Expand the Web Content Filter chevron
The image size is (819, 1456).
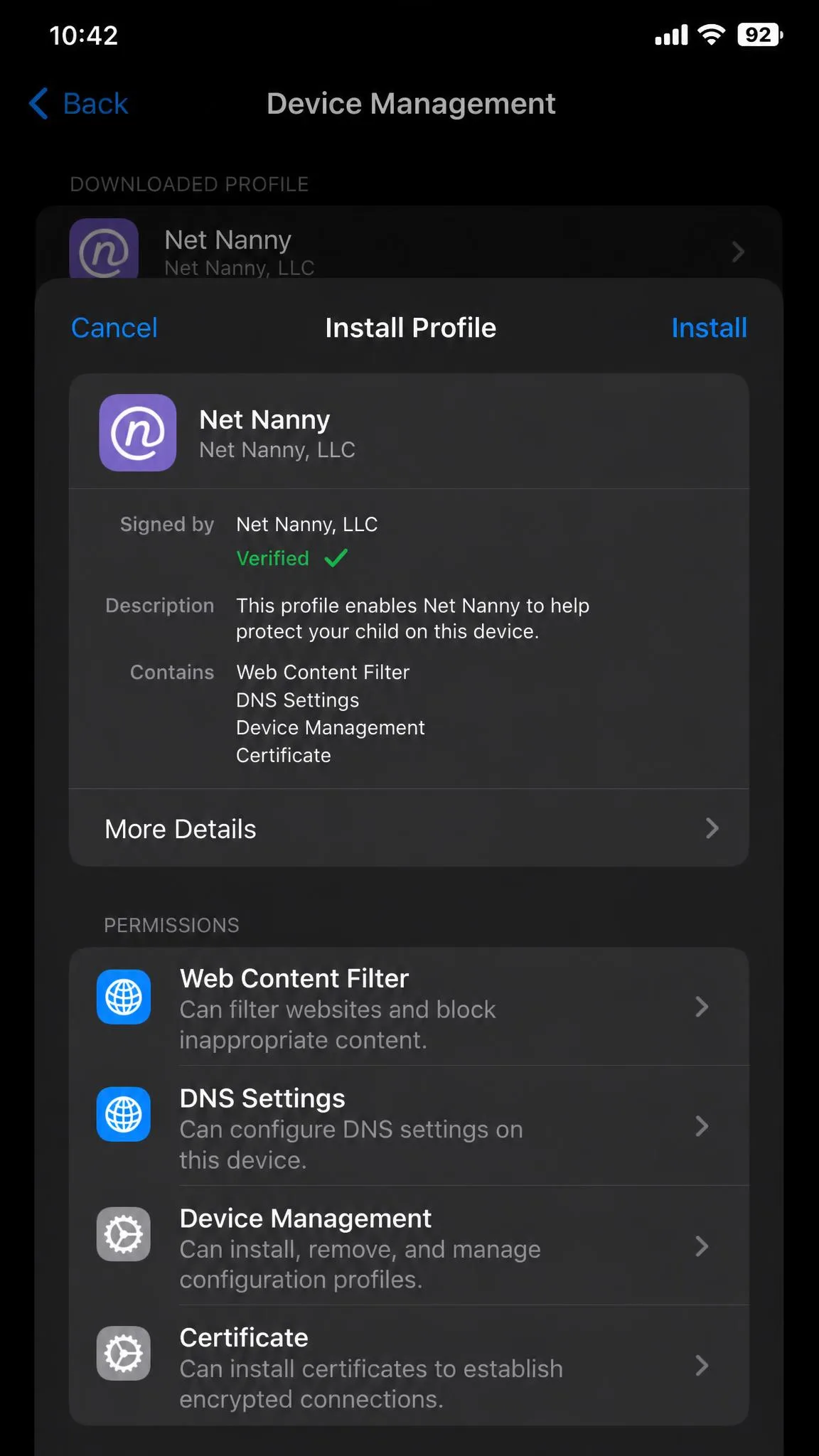(702, 1007)
